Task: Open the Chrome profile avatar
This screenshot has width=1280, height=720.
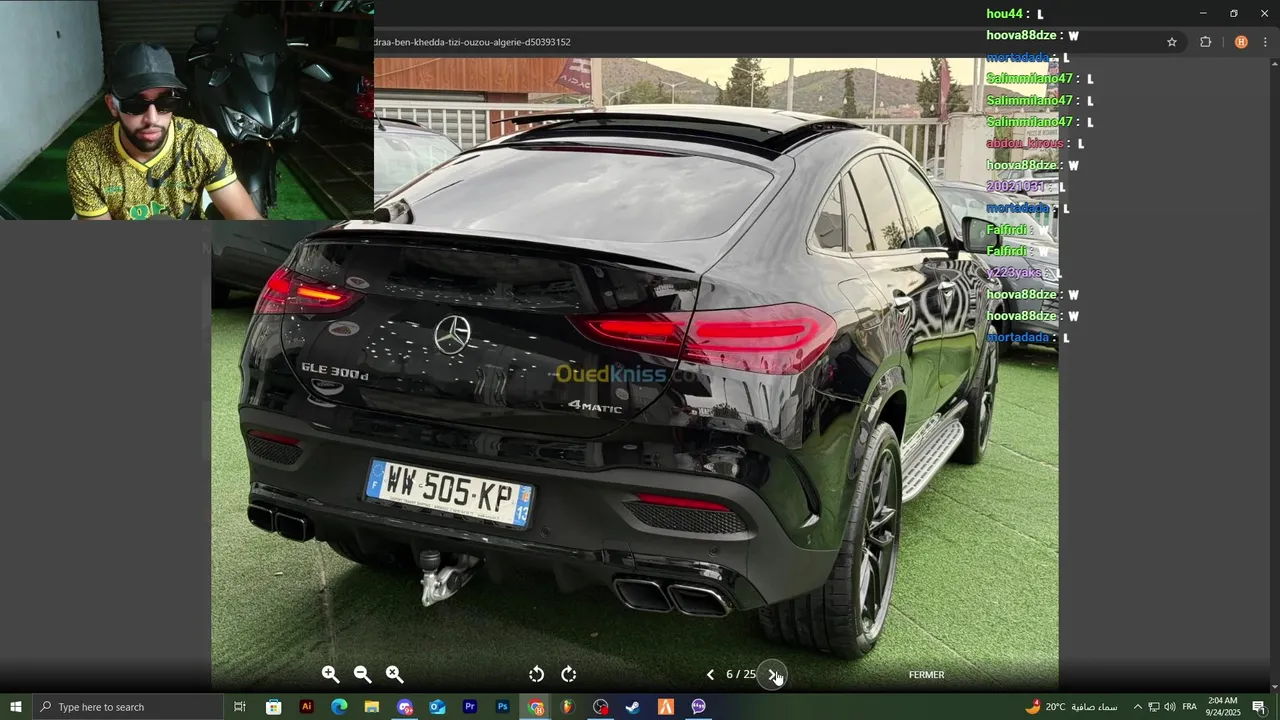Action: (x=1241, y=42)
